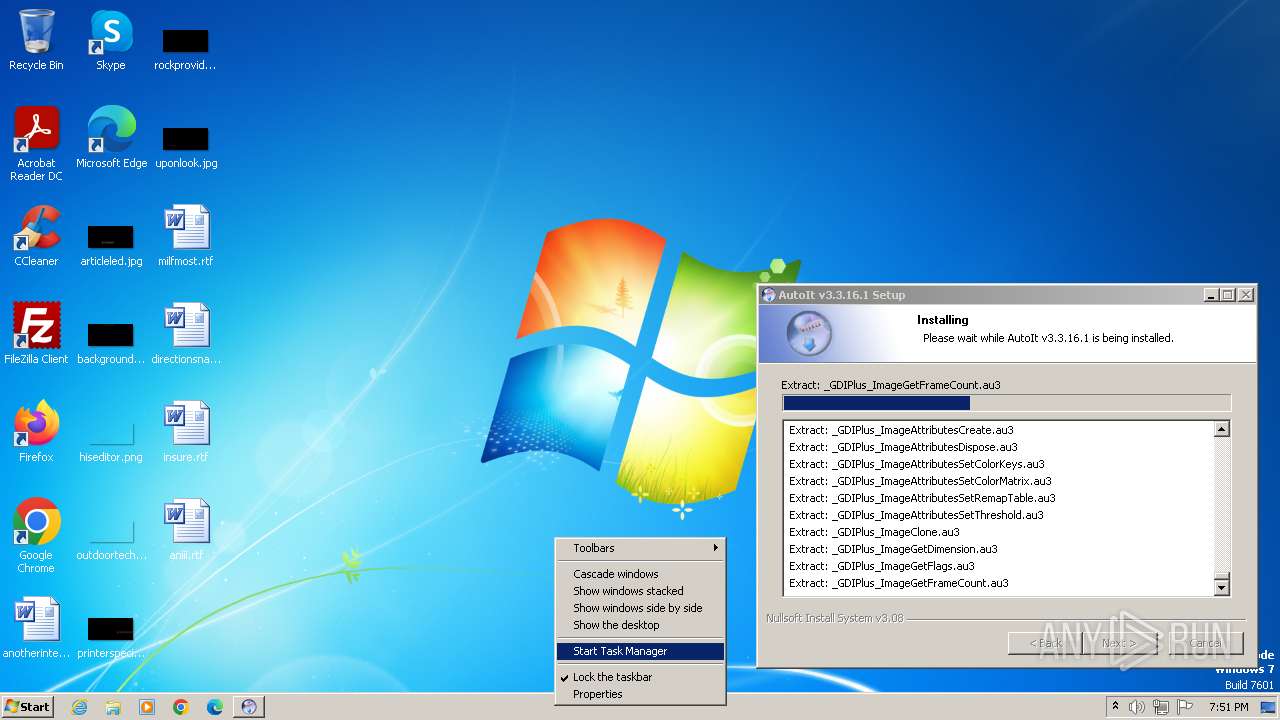Open Internet Explorer from the taskbar

[x=80, y=707]
